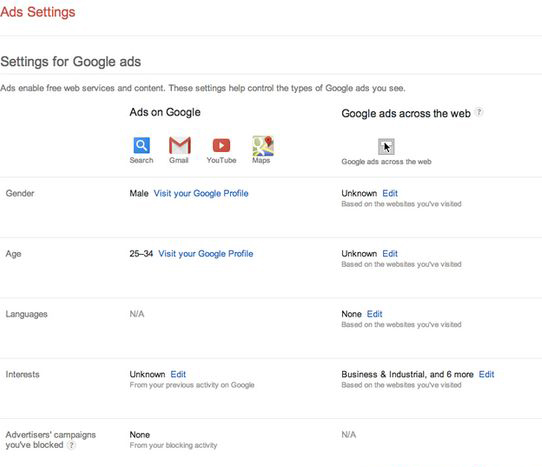This screenshot has width=542, height=467.
Task: Click the YouTube label under its icon
Action: (x=221, y=160)
